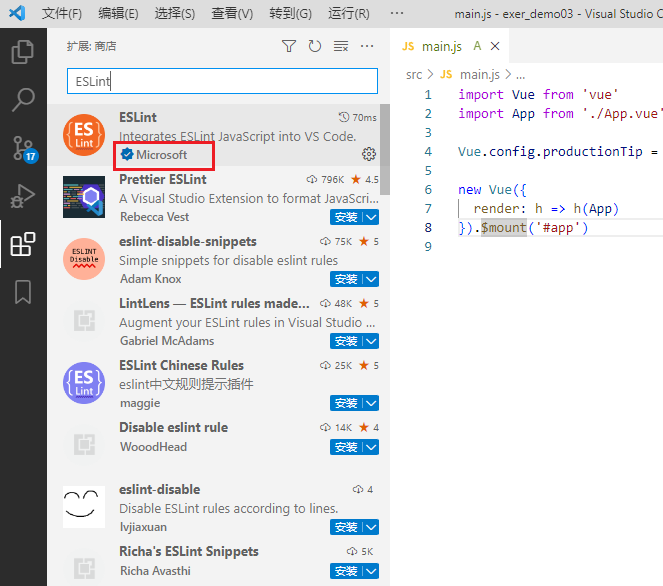Image resolution: width=663 pixels, height=586 pixels.
Task: Refresh the extensions list
Action: pyautogui.click(x=315, y=46)
